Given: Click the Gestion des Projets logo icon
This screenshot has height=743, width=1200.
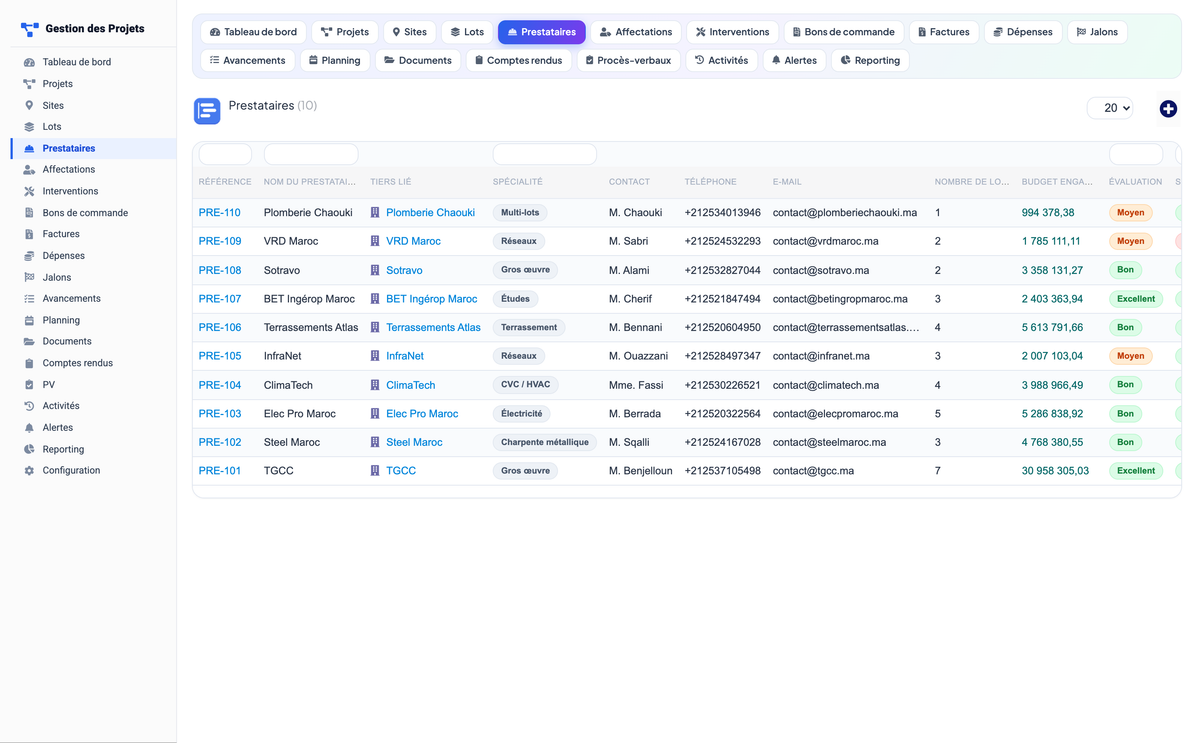Looking at the screenshot, I should click(x=30, y=29).
